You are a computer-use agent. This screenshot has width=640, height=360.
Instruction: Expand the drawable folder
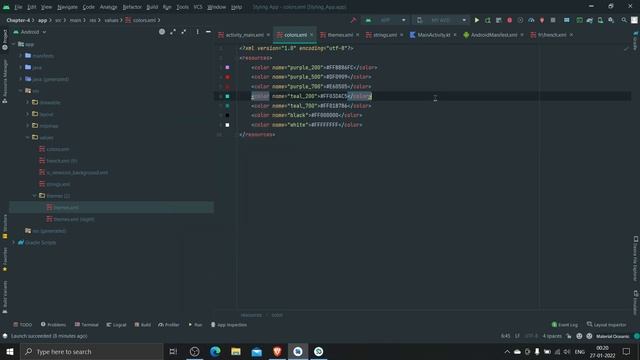28,102
